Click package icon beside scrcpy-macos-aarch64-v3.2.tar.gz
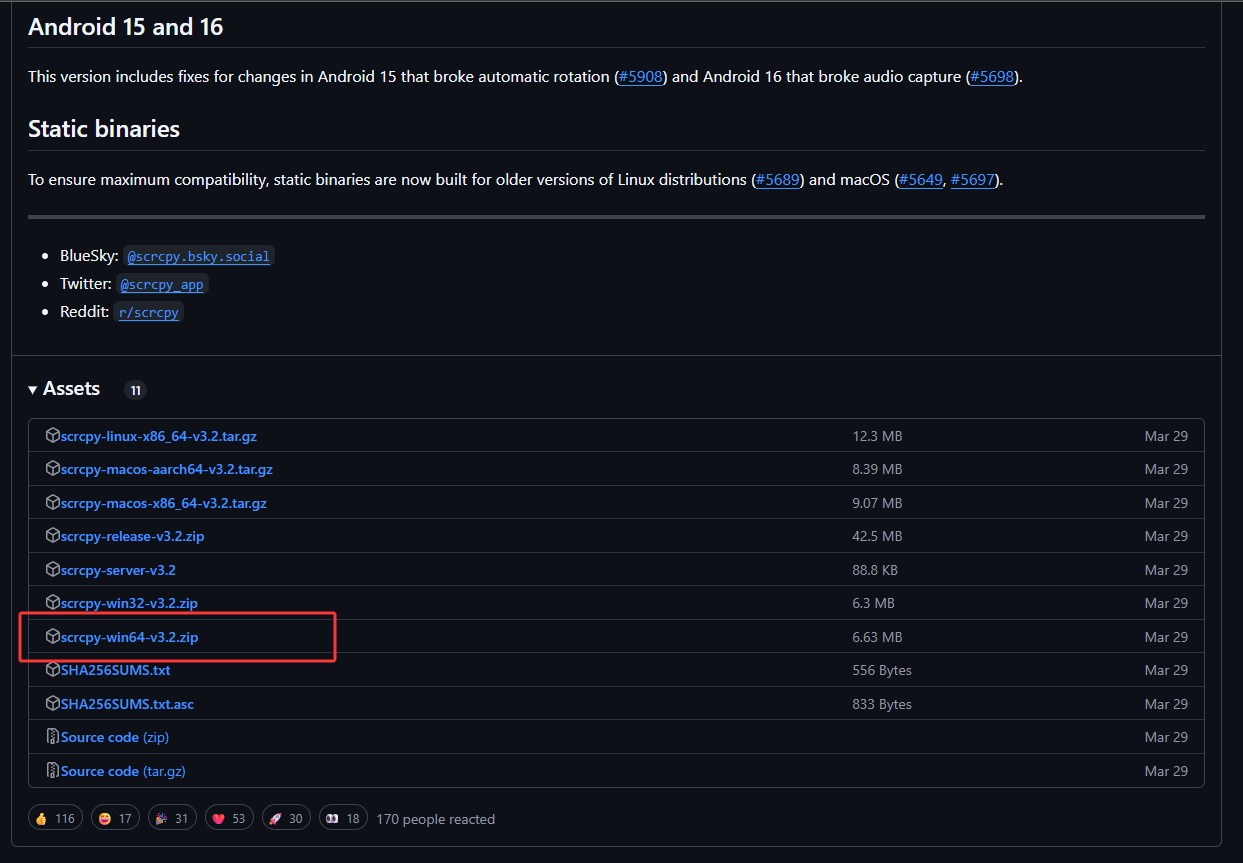This screenshot has height=863, width=1243. click(x=53, y=469)
